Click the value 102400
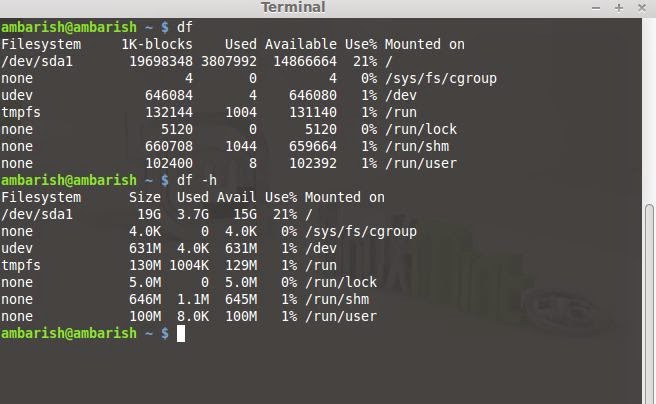656x404 pixels. 169,164
